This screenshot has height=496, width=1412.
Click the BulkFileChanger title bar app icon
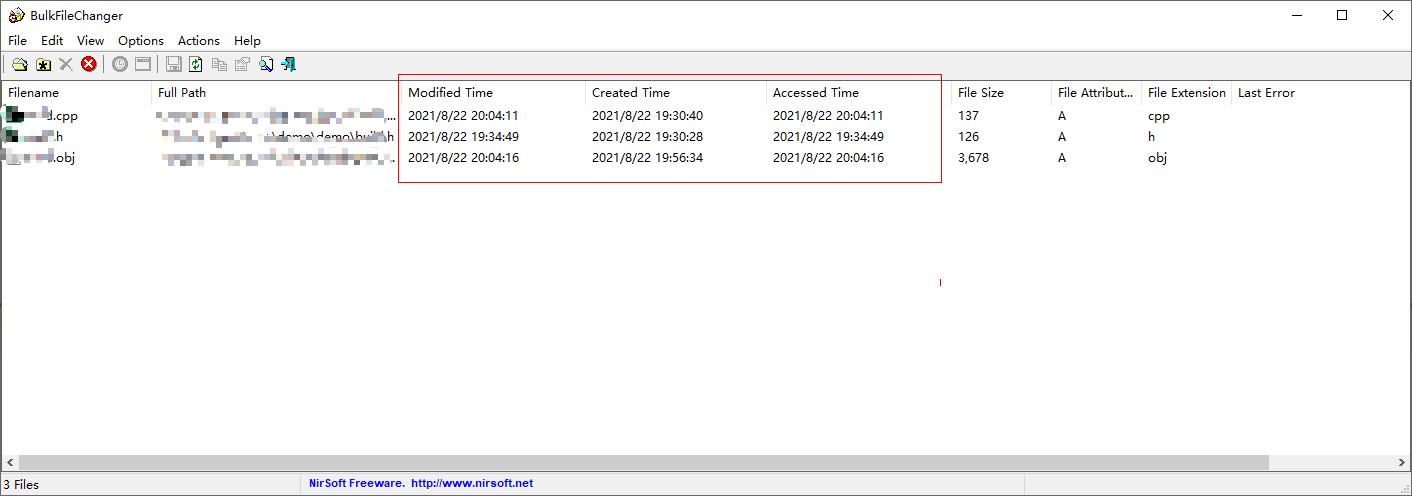pos(14,15)
